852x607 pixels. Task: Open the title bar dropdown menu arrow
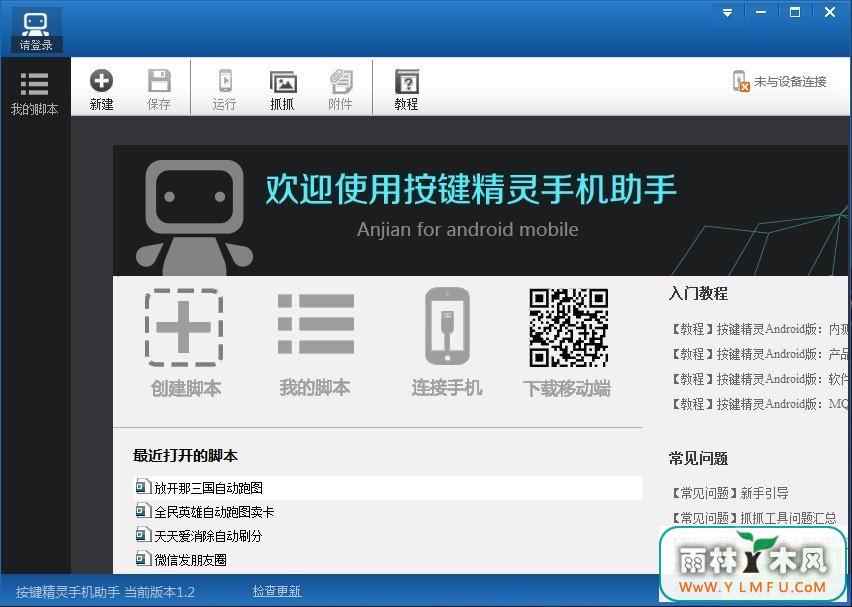pos(728,13)
